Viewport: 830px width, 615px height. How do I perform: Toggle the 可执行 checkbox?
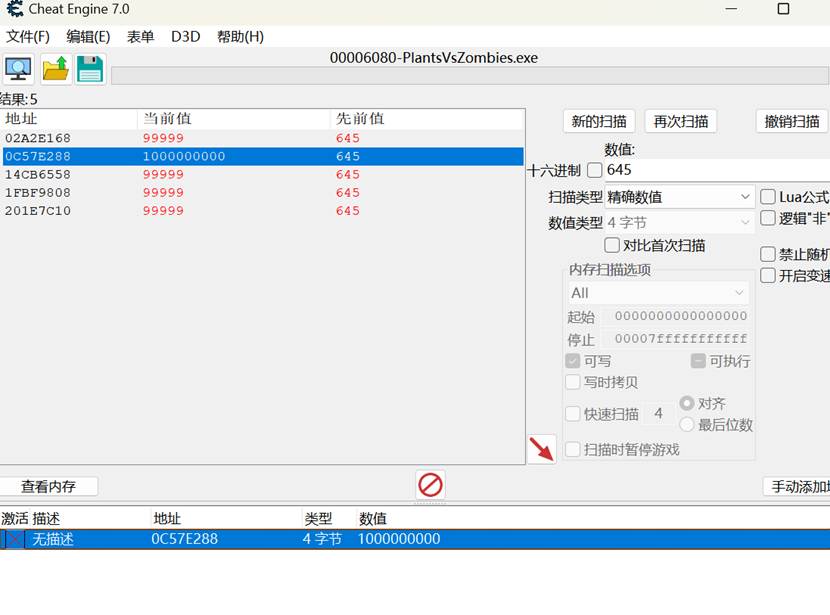[x=698, y=361]
